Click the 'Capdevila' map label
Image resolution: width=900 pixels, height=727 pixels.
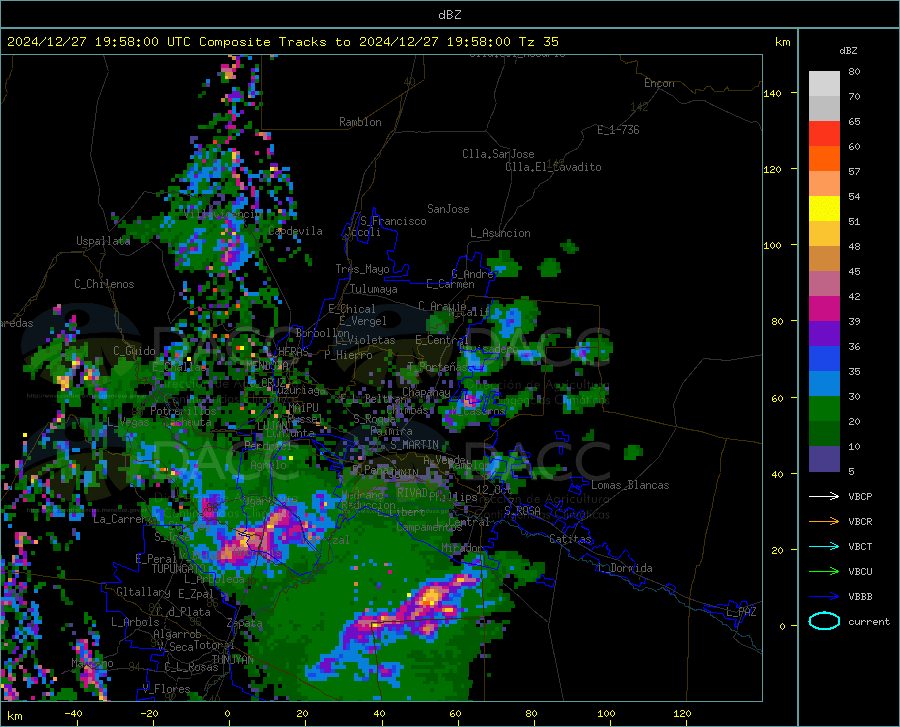coord(295,231)
